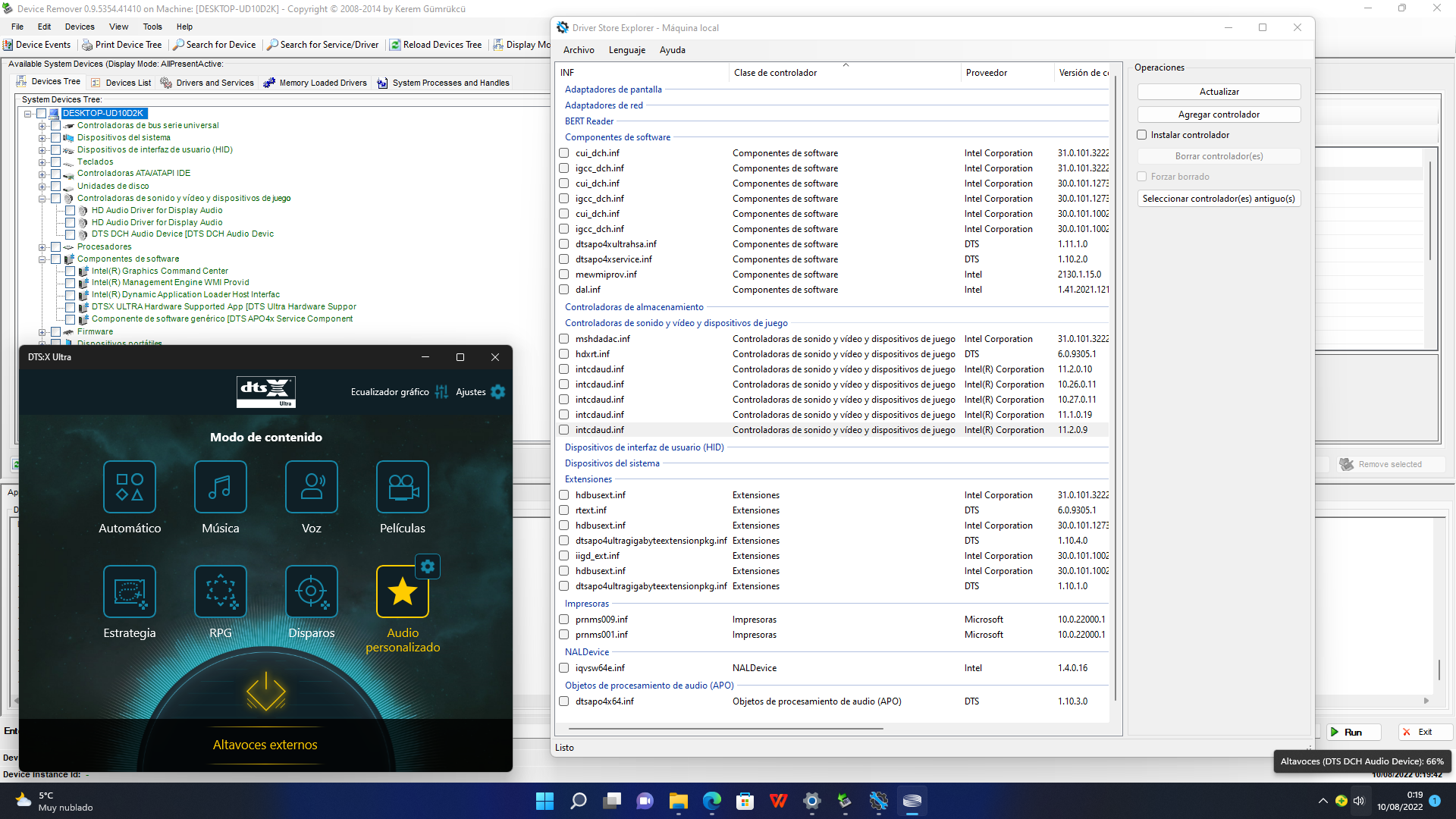Click Device Events toolbar button

click(x=37, y=45)
